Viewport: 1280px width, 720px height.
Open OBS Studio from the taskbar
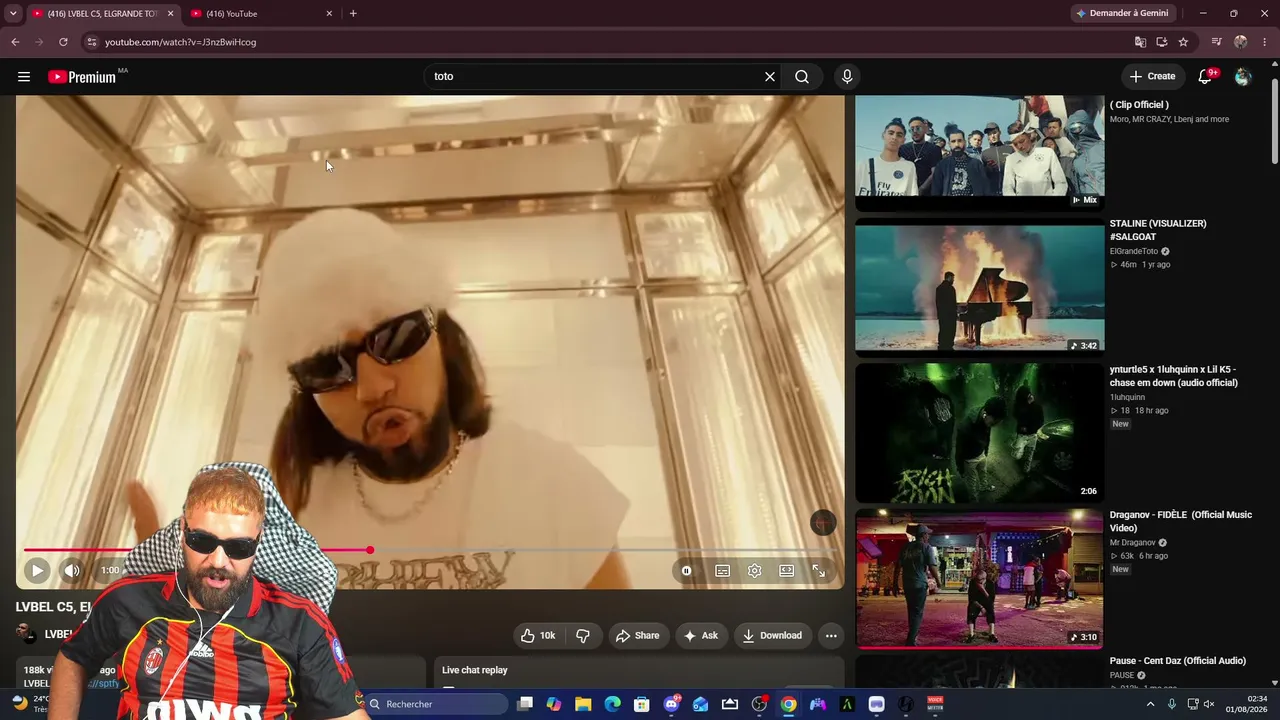(759, 704)
